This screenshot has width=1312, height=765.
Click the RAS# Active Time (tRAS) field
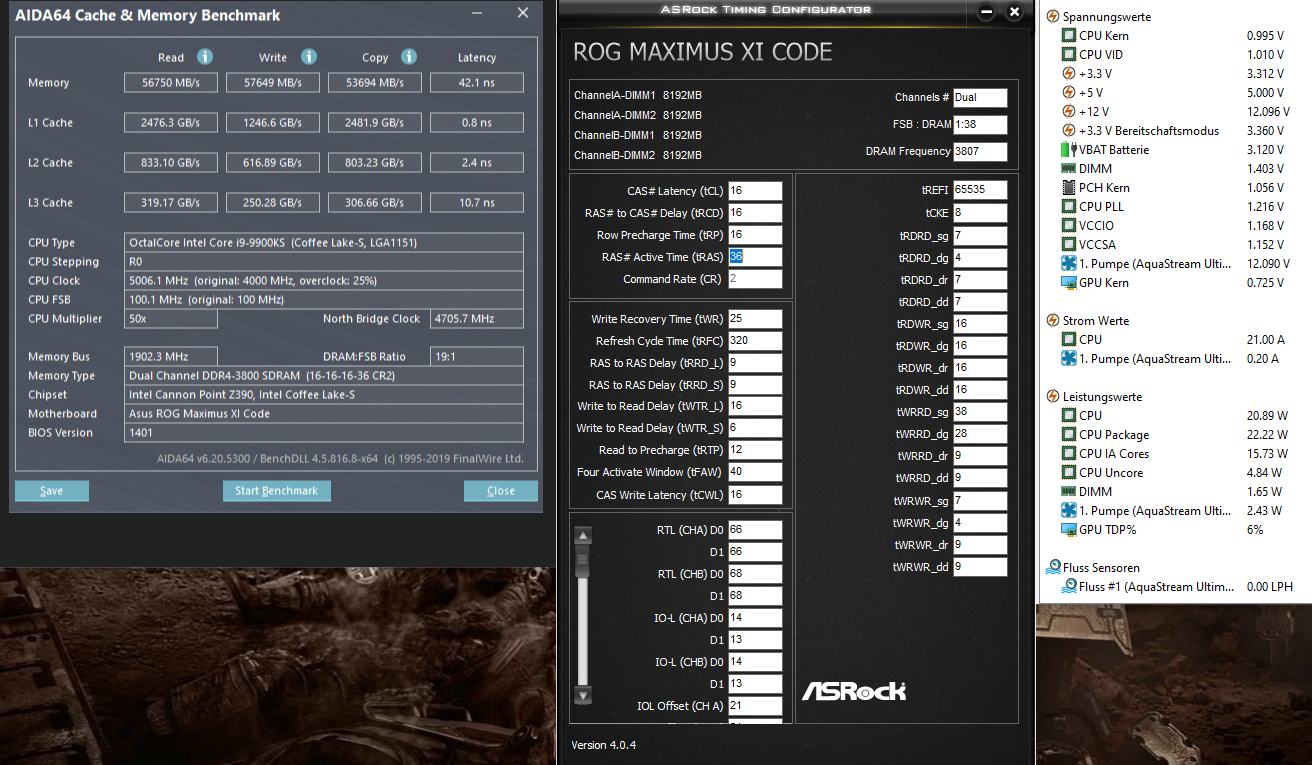click(755, 257)
